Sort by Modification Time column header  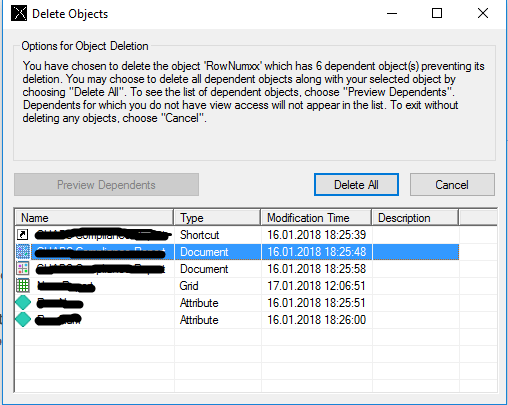tap(316, 218)
